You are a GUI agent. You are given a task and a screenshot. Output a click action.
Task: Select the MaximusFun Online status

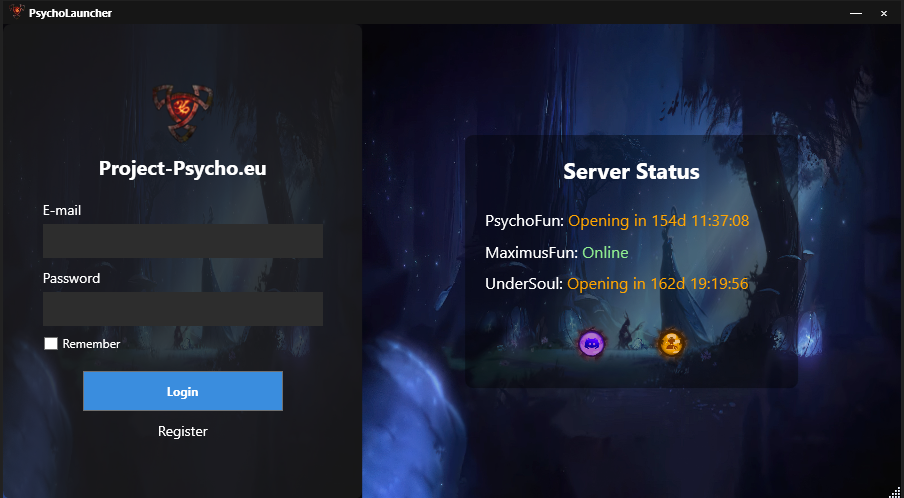(605, 252)
